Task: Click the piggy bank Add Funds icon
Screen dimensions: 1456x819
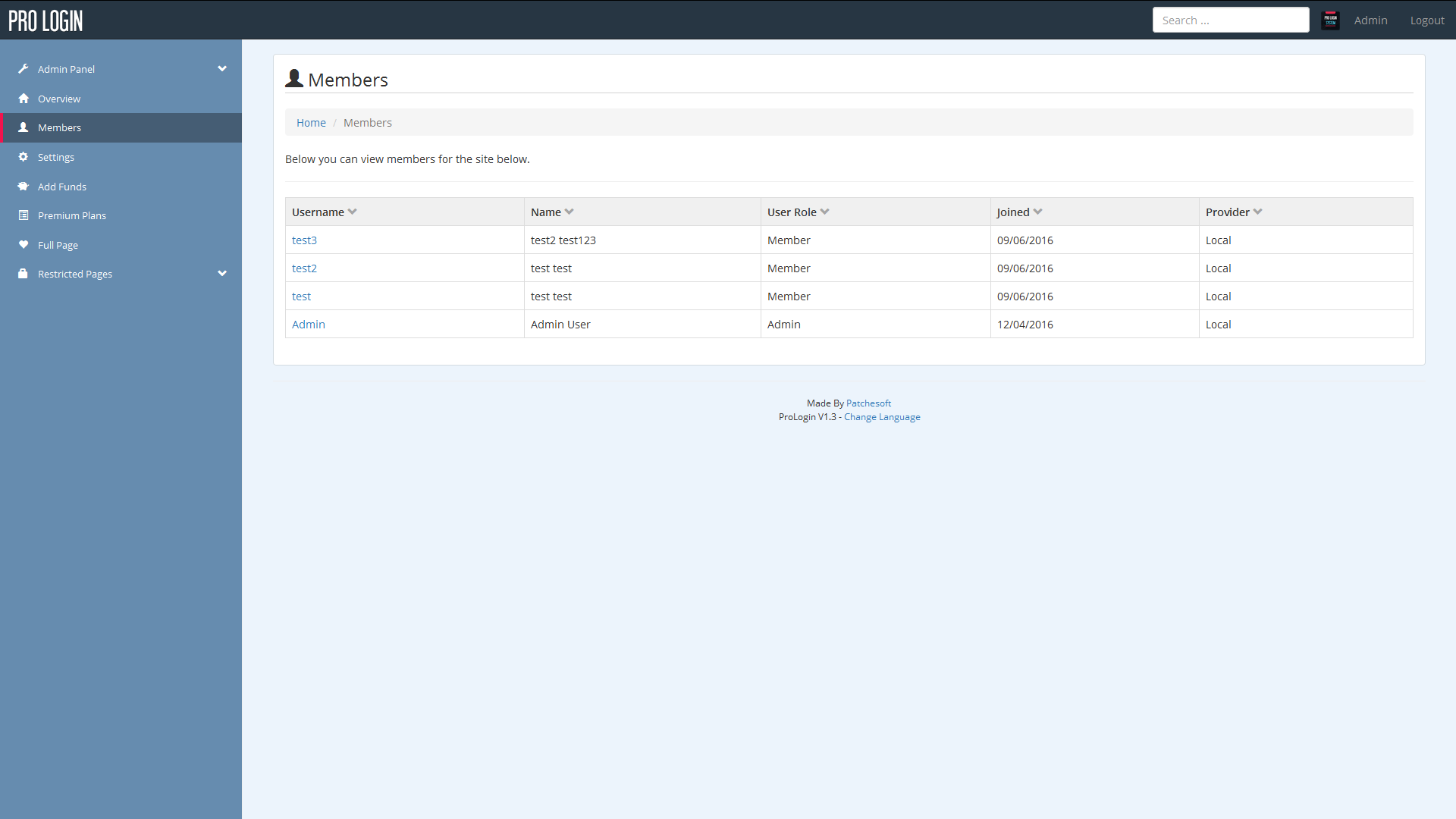Action: click(24, 187)
